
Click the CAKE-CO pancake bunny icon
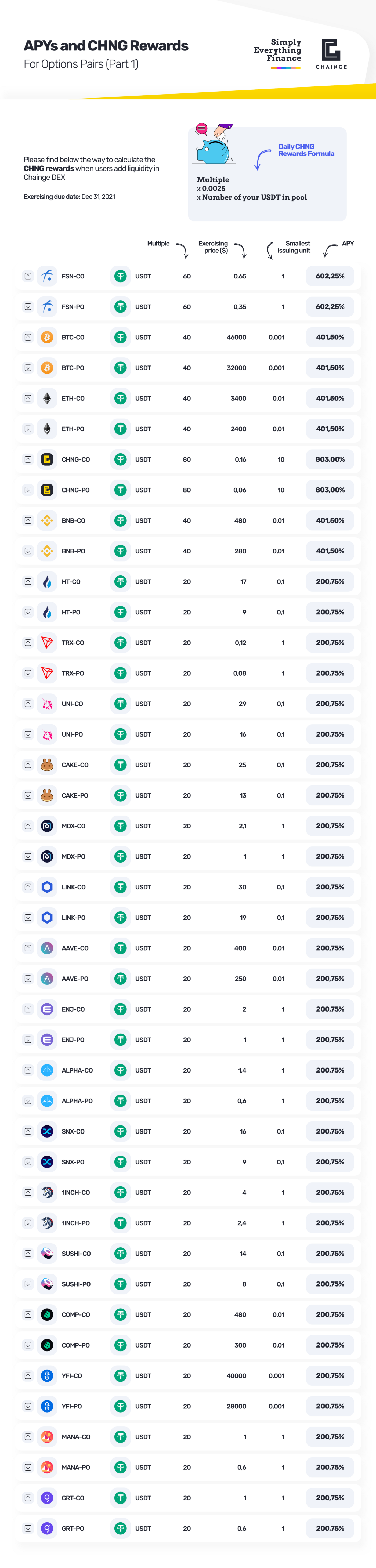coord(47,765)
